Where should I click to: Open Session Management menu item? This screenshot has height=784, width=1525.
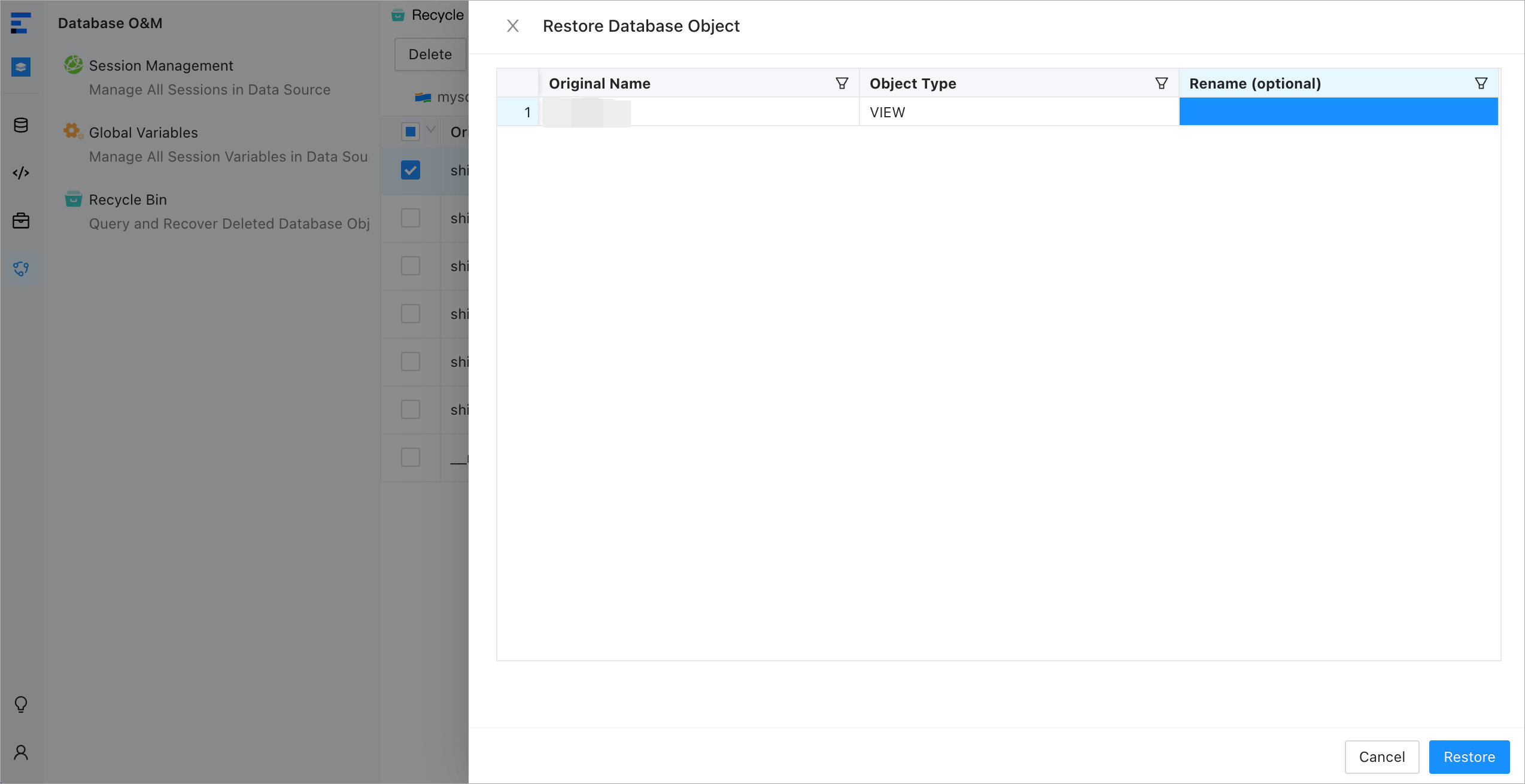tap(161, 65)
